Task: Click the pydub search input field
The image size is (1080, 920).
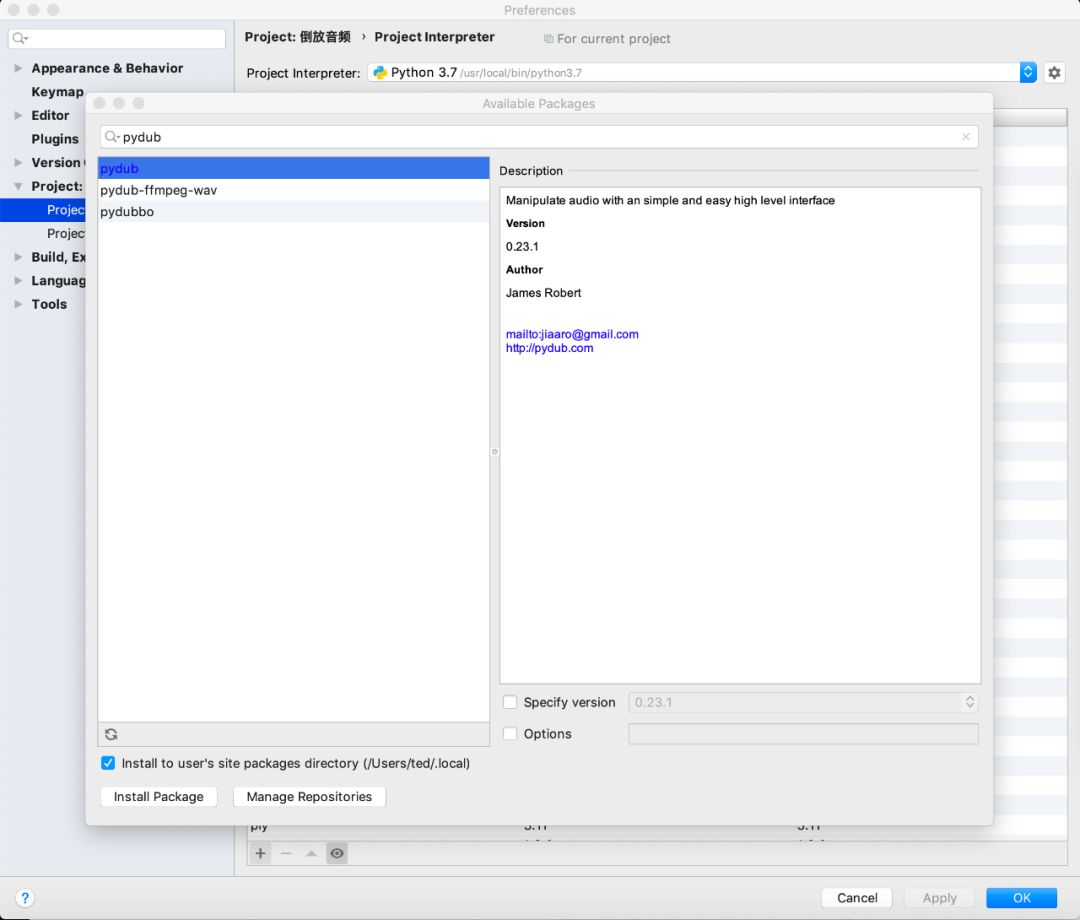Action: pyautogui.click(x=539, y=137)
